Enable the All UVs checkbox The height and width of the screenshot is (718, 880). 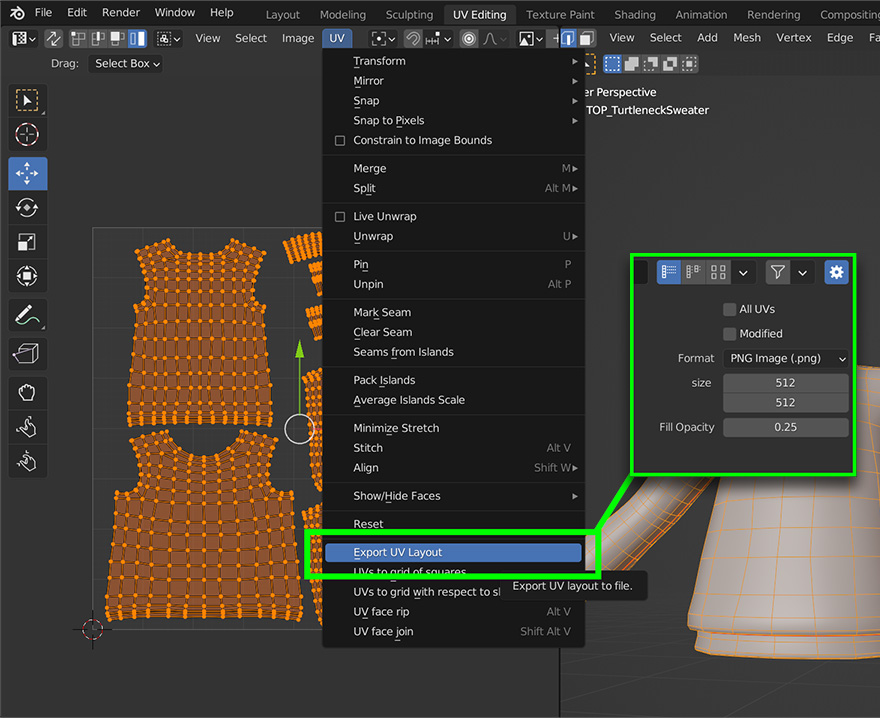[x=730, y=310]
